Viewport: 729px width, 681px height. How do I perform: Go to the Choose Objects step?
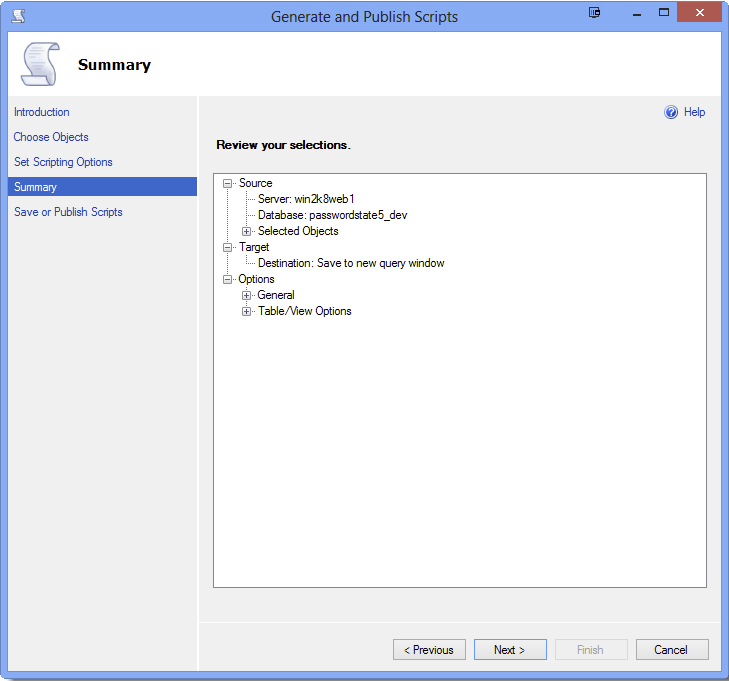coord(51,137)
